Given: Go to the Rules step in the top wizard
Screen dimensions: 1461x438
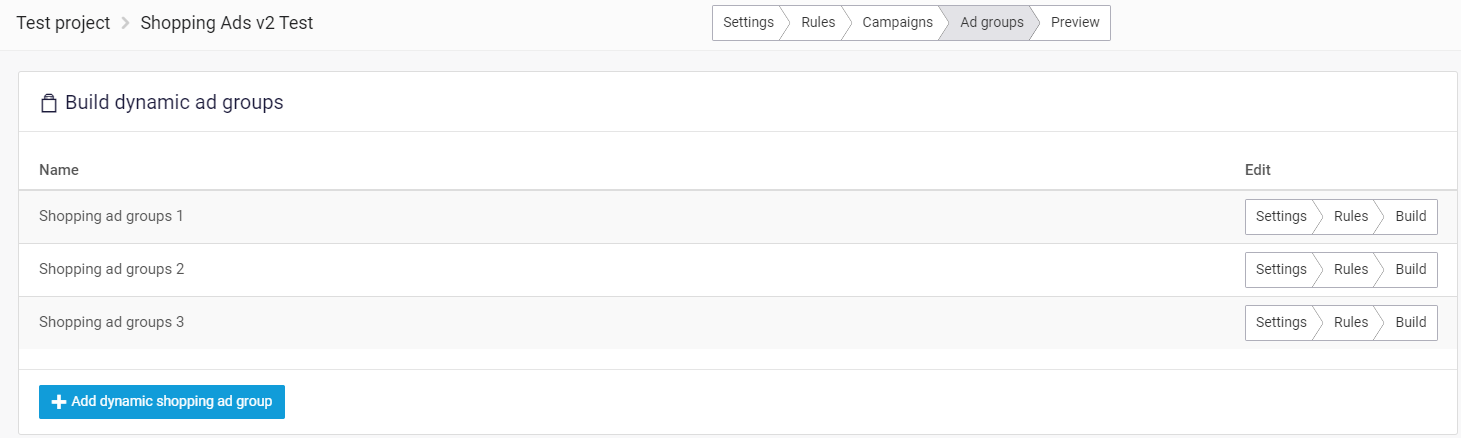Looking at the screenshot, I should [817, 23].
